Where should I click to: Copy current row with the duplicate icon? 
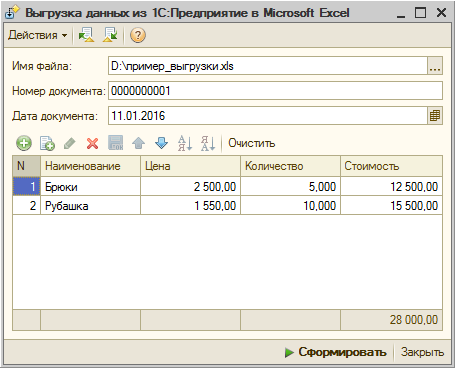47,143
